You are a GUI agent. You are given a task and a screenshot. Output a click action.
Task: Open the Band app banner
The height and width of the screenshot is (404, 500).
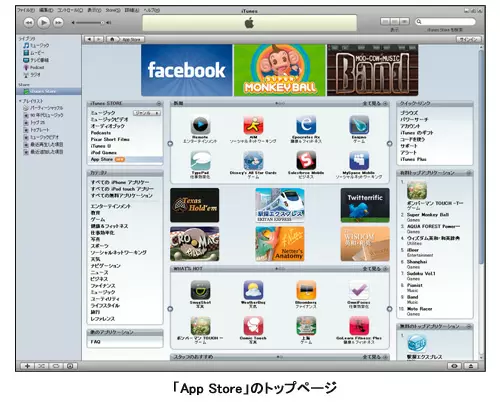point(372,70)
